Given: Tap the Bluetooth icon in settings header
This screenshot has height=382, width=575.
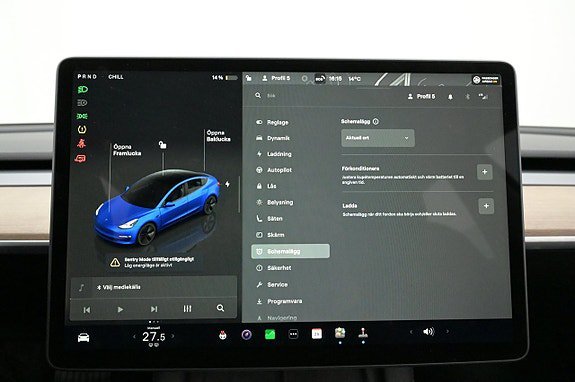Looking at the screenshot, I should (468, 97).
